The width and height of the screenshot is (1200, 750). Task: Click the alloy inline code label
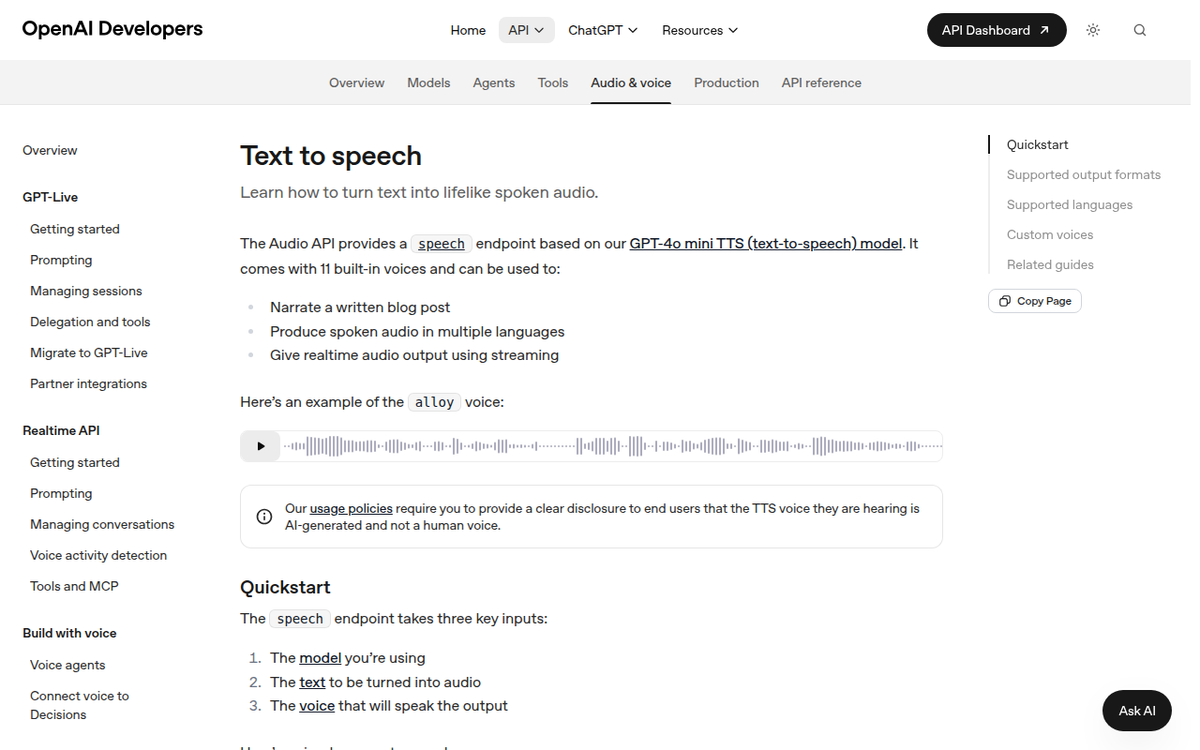[x=434, y=402]
